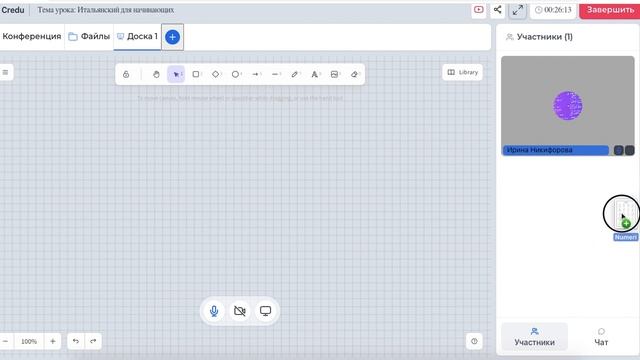Select the Diamond shape tool
This screenshot has height=360, width=640.
(216, 74)
